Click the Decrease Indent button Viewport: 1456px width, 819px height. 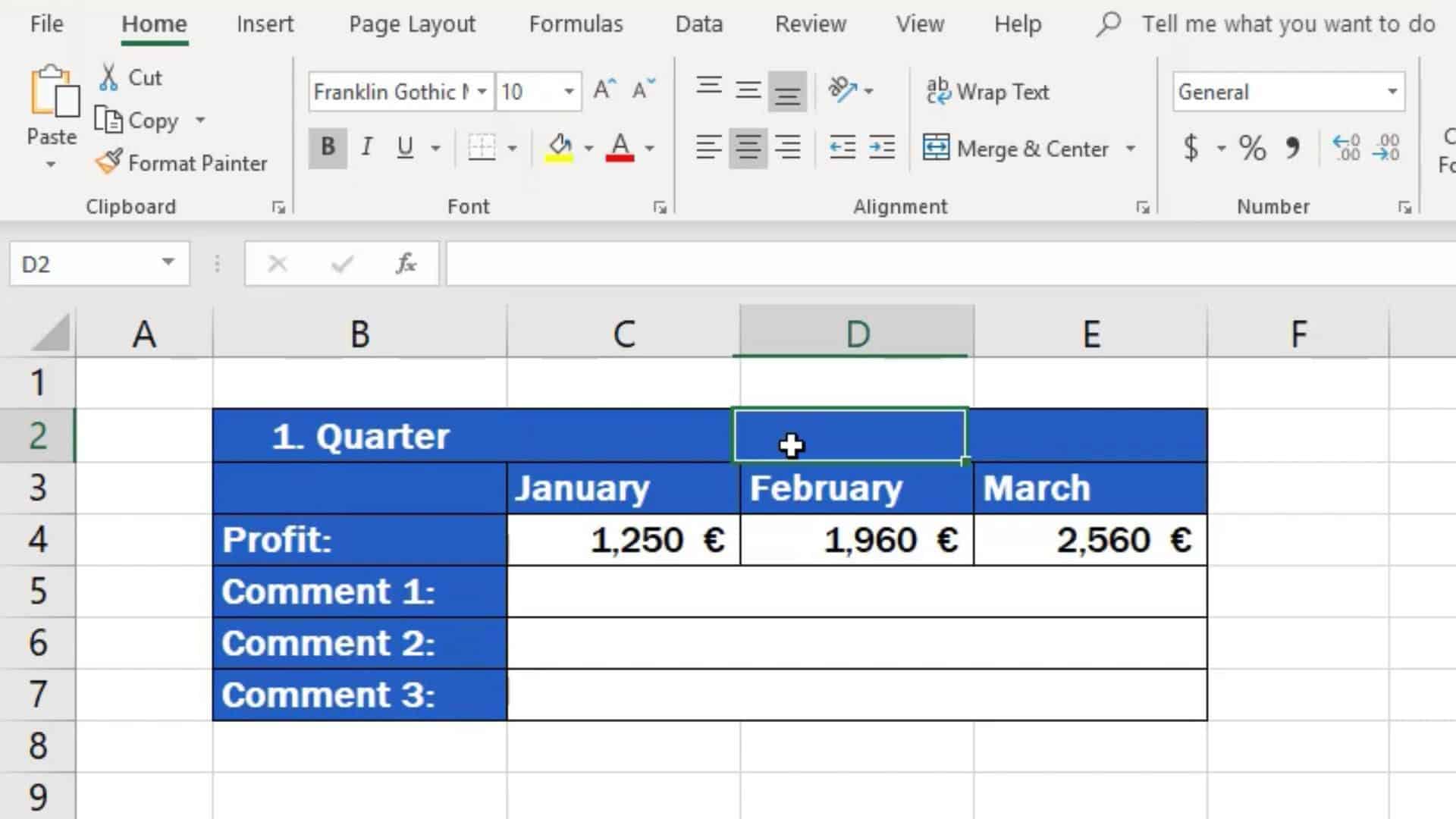click(x=840, y=148)
